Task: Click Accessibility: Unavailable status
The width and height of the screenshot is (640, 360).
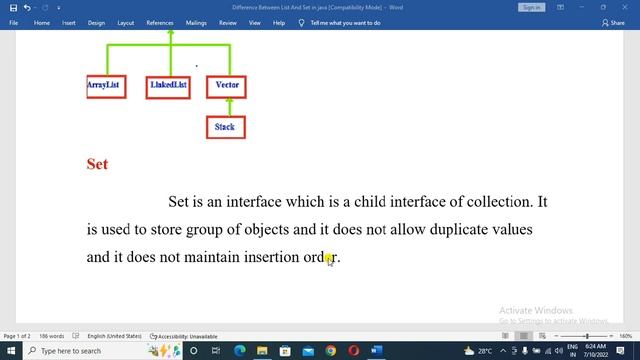Action: pos(184,336)
